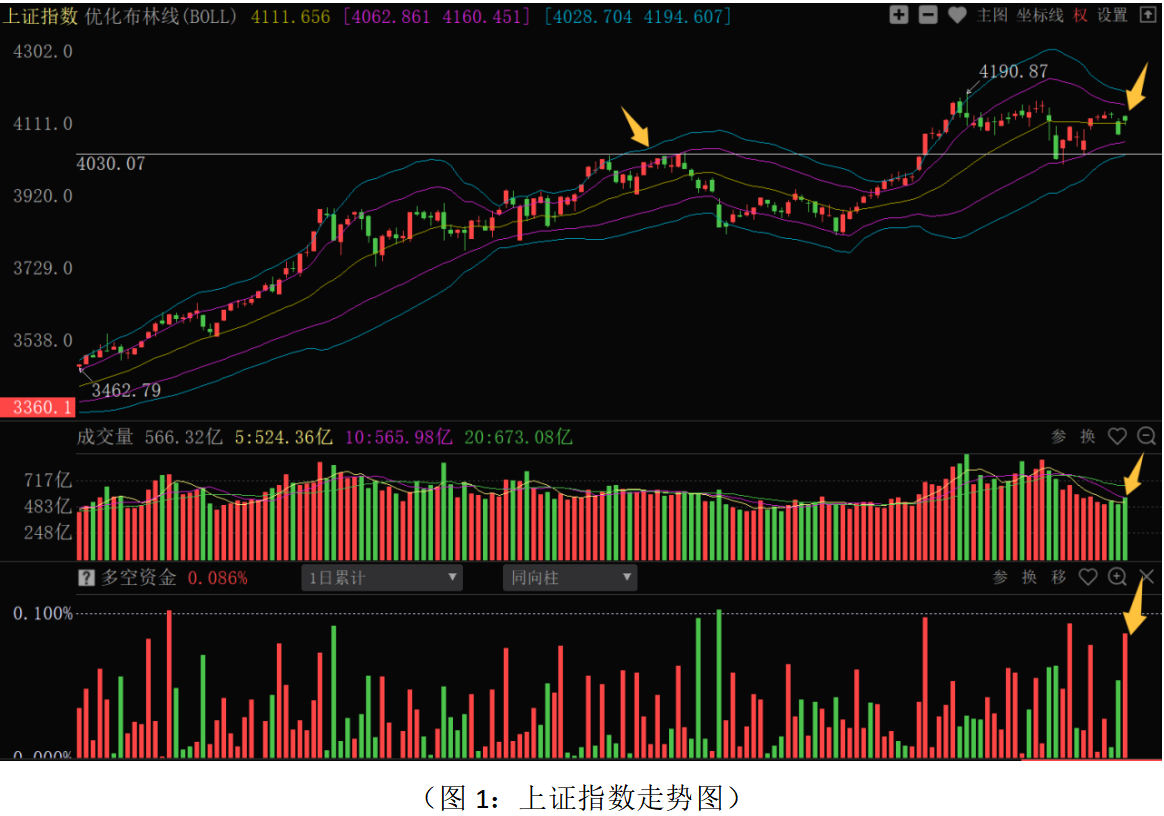
Task: Open 设置 in the chart toolbar
Action: coord(1112,15)
